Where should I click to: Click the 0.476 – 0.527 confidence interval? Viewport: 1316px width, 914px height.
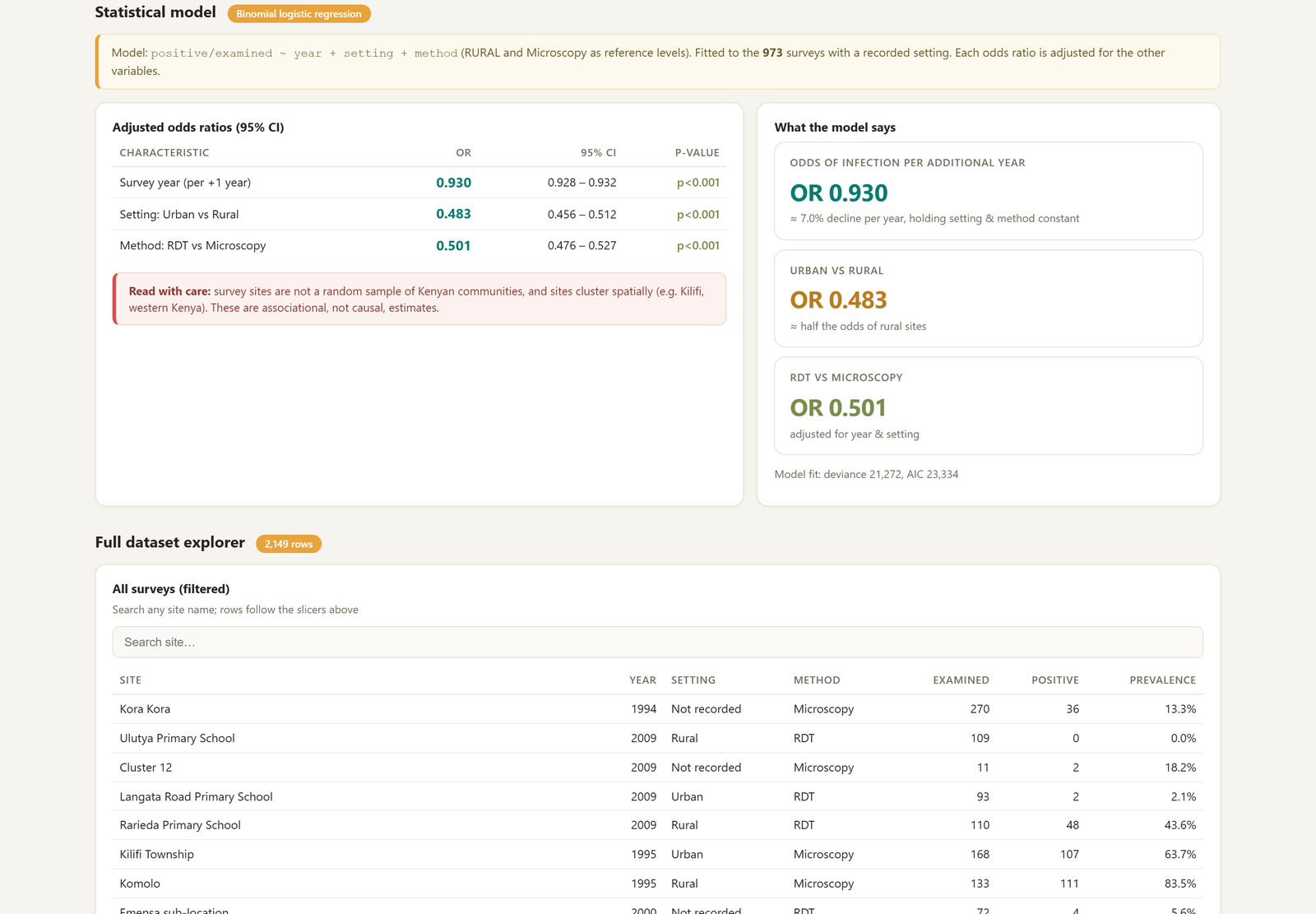tap(582, 245)
